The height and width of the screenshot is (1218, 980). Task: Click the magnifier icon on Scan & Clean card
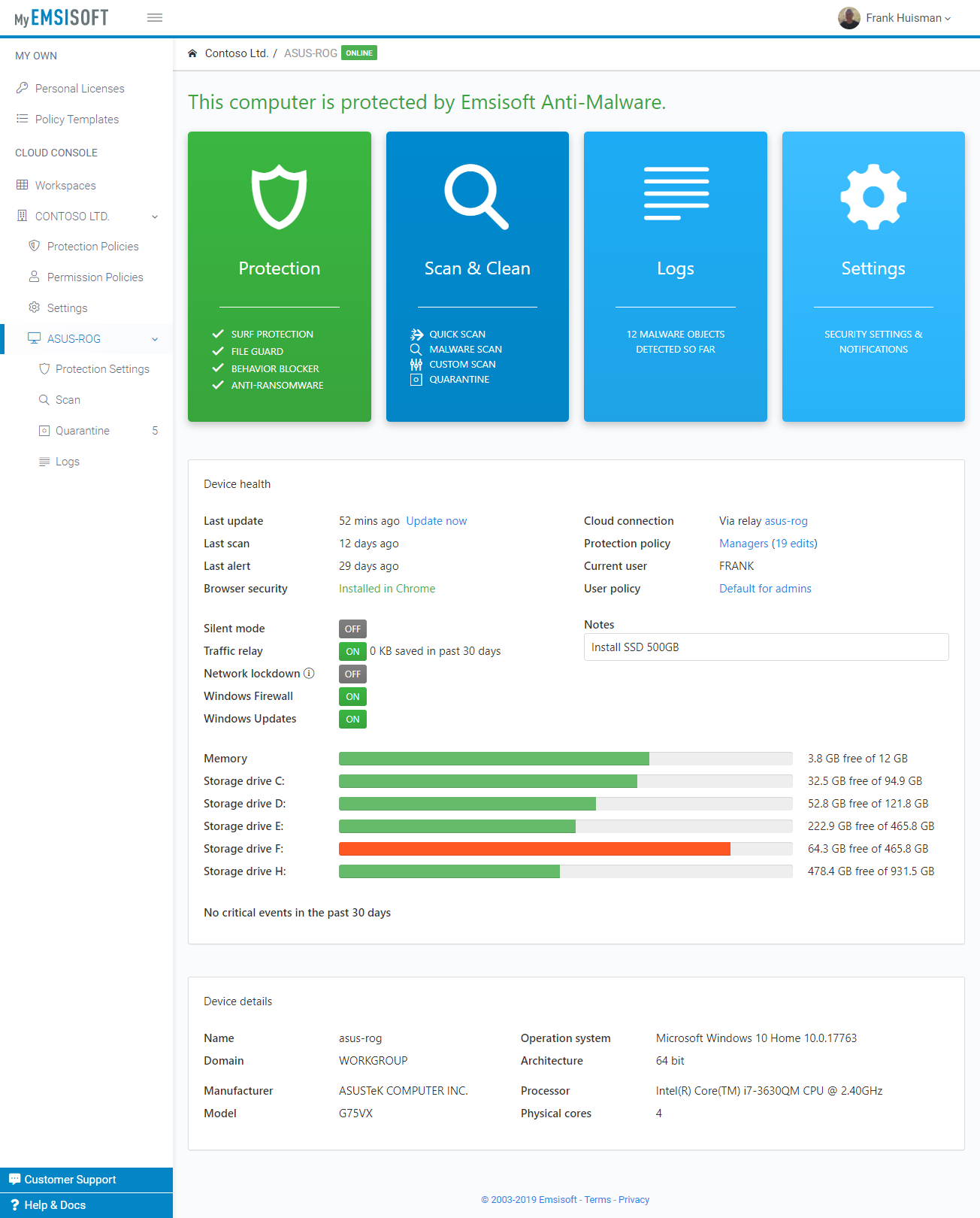[476, 196]
